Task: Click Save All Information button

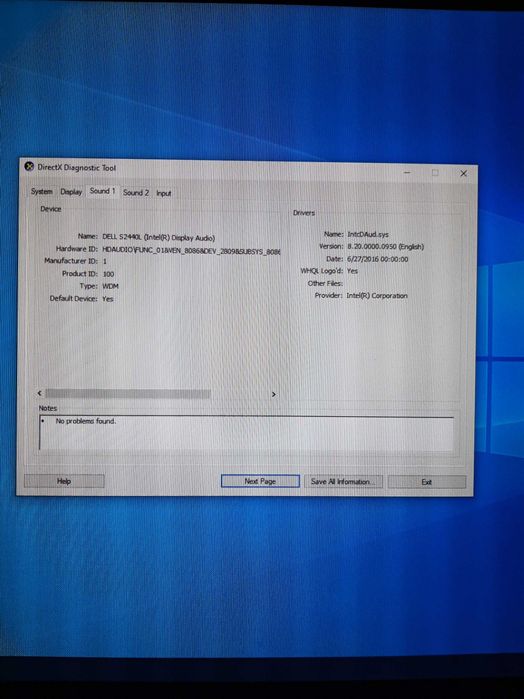Action: click(343, 481)
